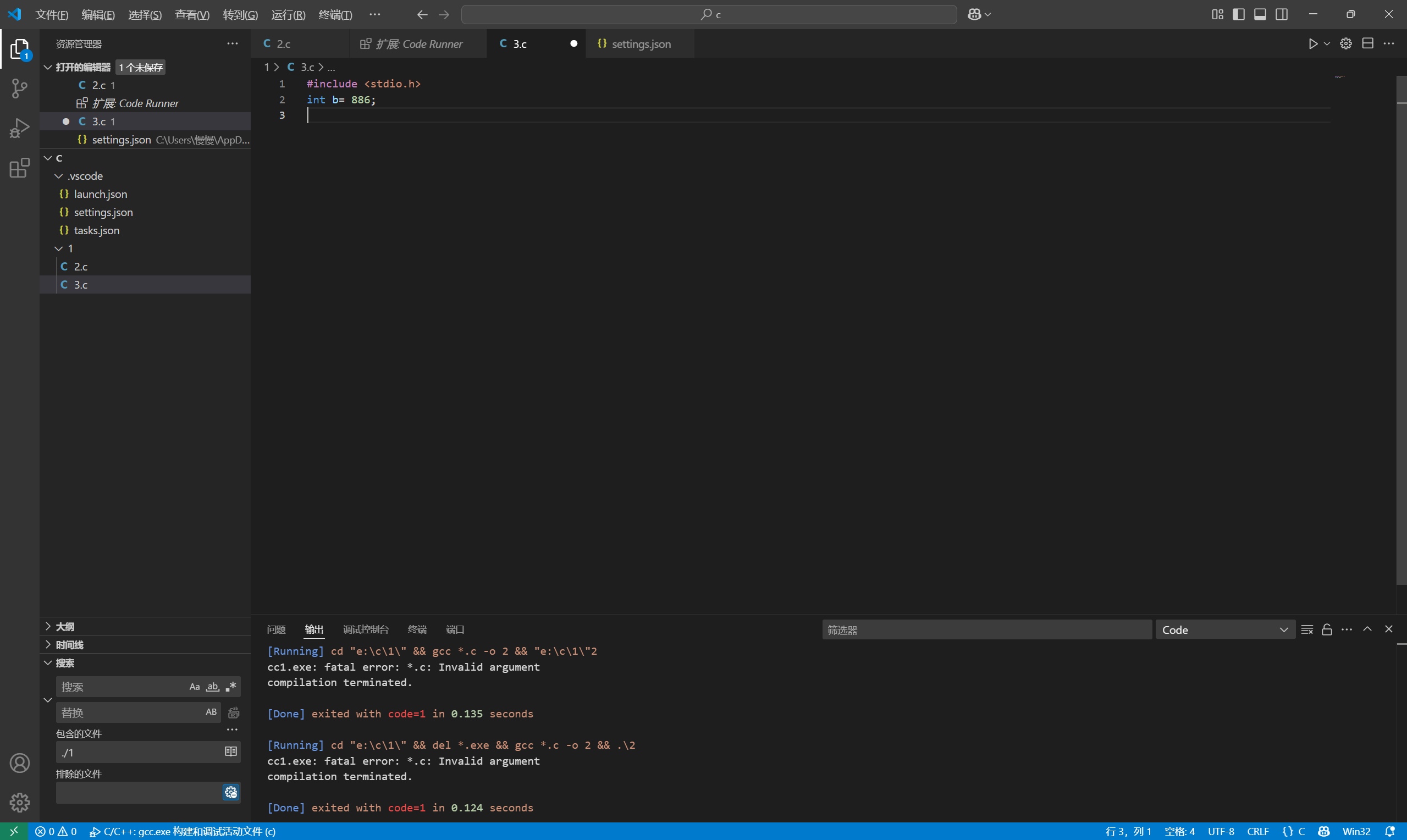This screenshot has height=840, width=1407.
Task: Open the Source Control view
Action: click(19, 89)
